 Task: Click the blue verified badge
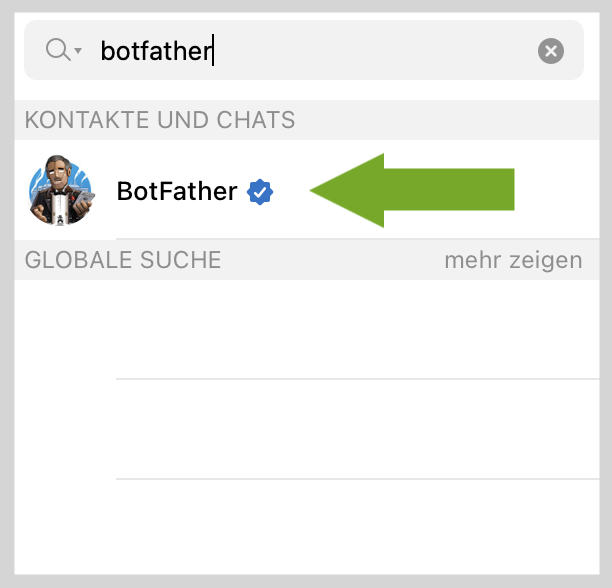pos(261,191)
